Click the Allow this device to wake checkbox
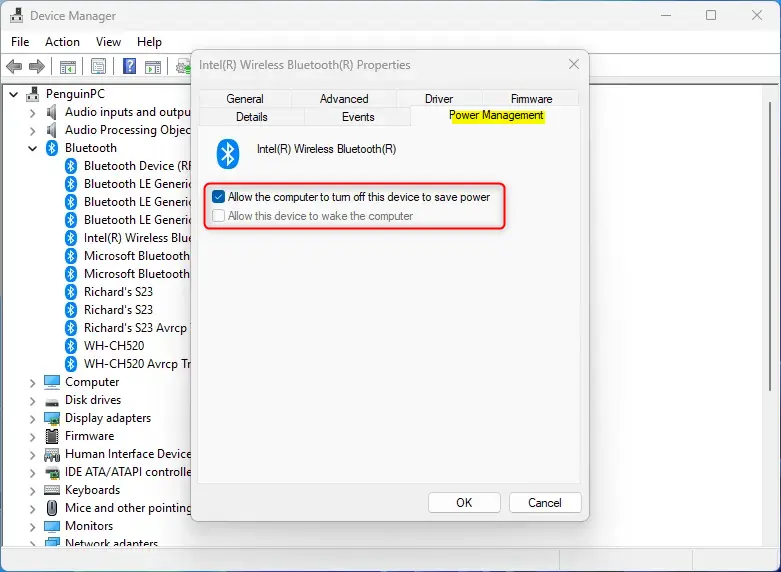781x572 pixels. (219, 216)
